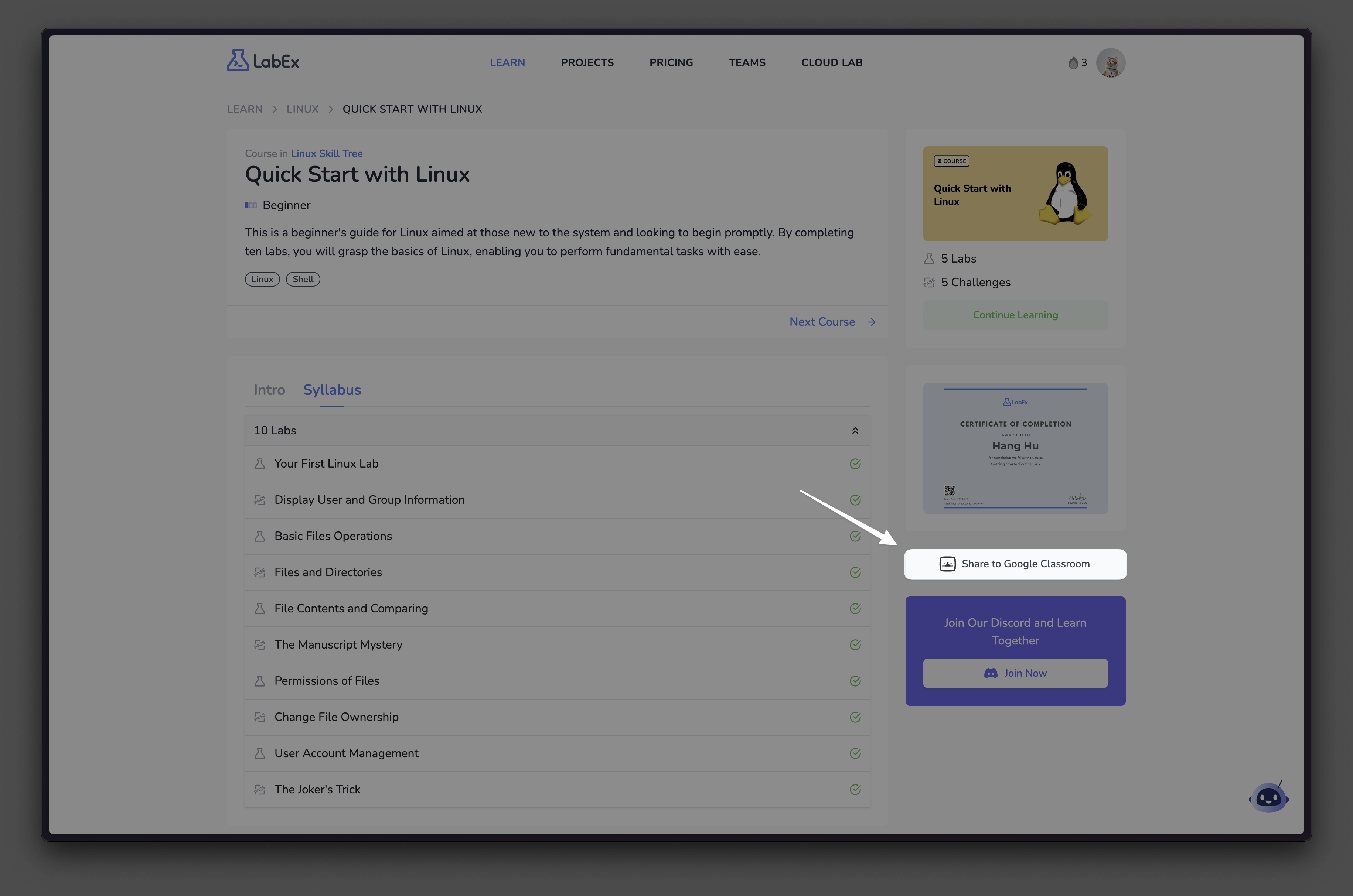Click the flask icon for User Account Management
Image resolution: width=1353 pixels, height=896 pixels.
pos(259,753)
